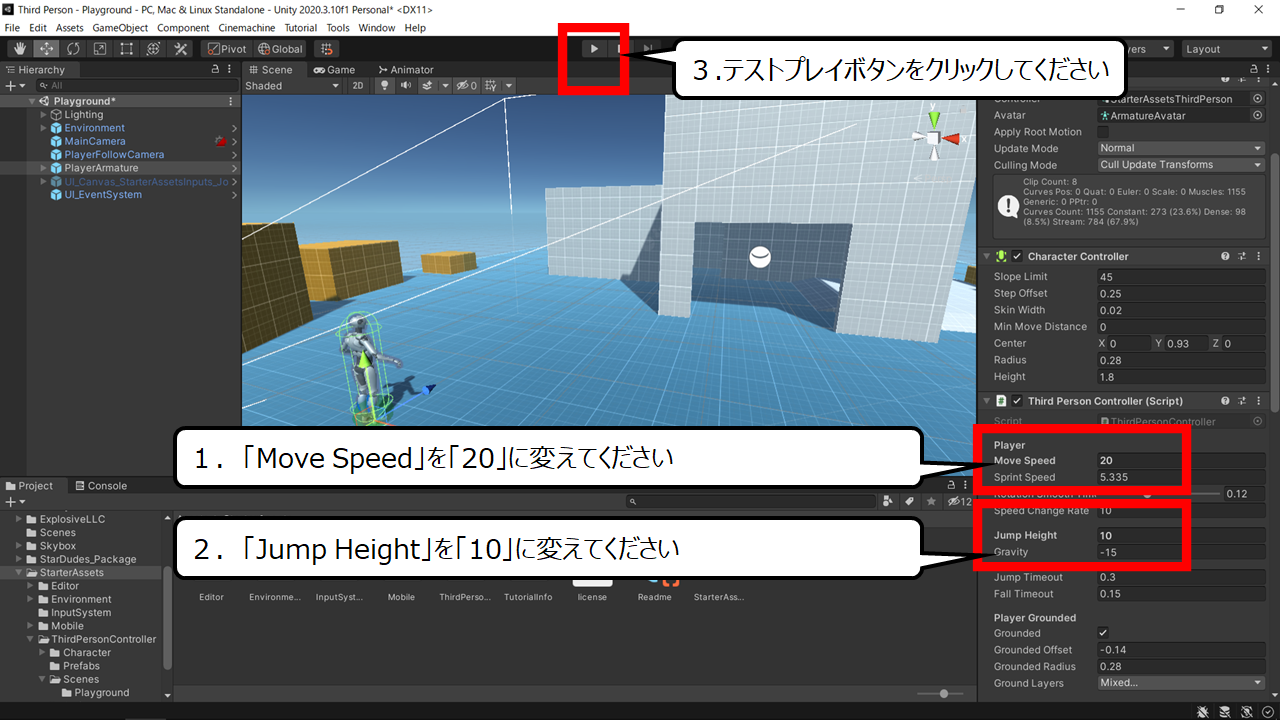Select the Rotate tool
The image size is (1280, 720).
(73, 48)
